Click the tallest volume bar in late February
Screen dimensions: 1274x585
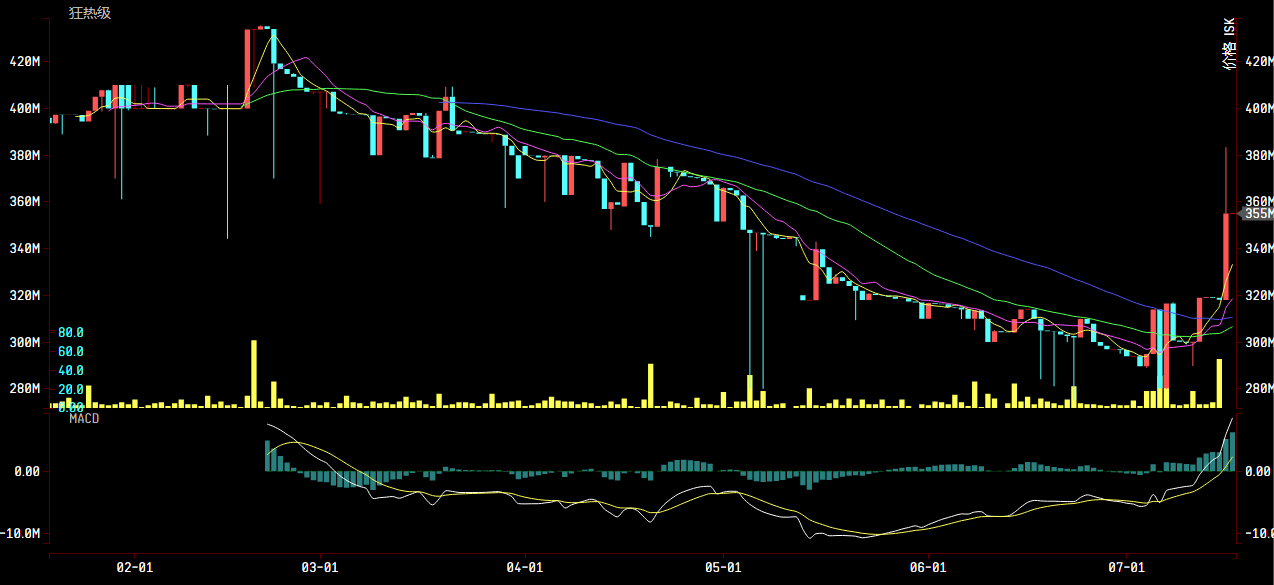[x=254, y=373]
